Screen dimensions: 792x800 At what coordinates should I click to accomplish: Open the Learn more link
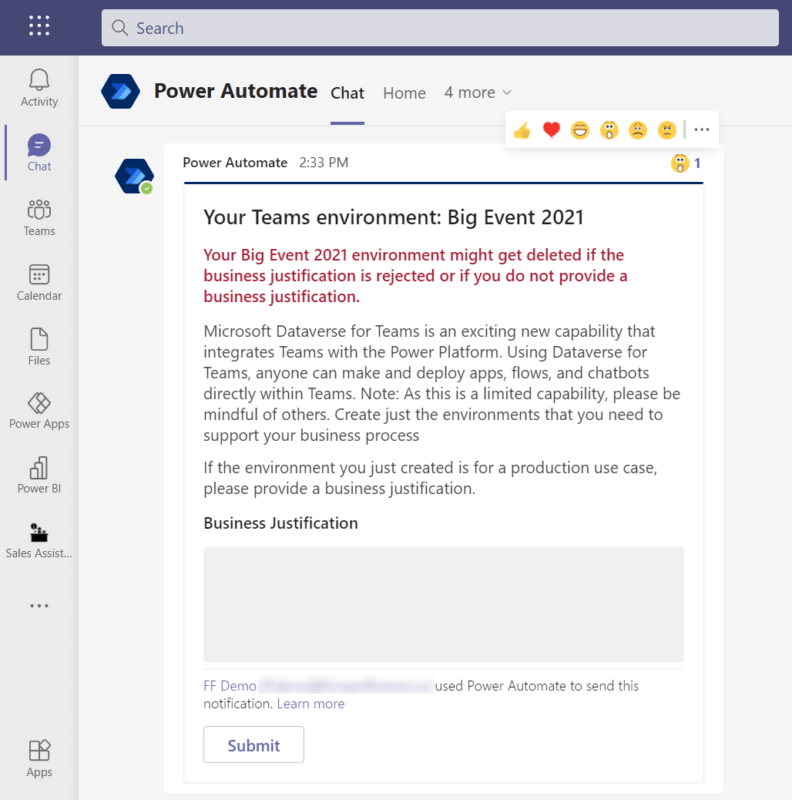pos(311,704)
